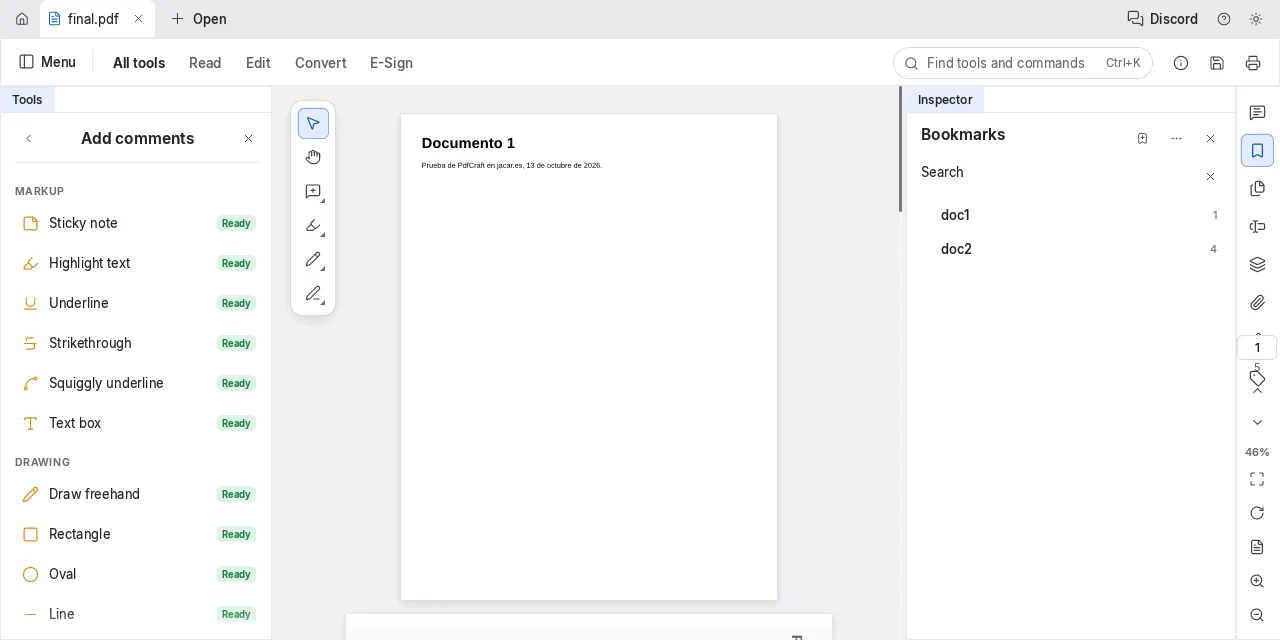This screenshot has height=640, width=1280.
Task: Print the document with printer icon
Action: tap(1253, 63)
